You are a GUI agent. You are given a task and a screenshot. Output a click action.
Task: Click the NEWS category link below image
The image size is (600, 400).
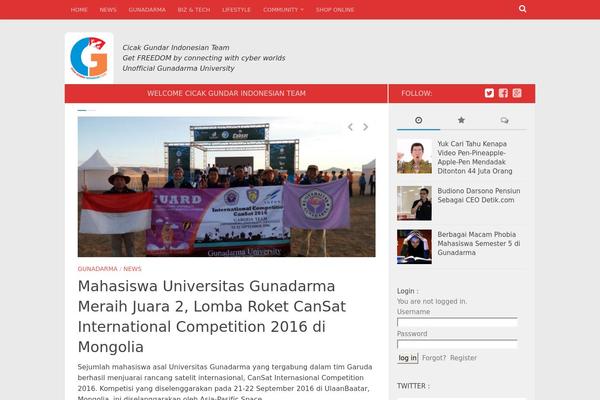pos(132,269)
